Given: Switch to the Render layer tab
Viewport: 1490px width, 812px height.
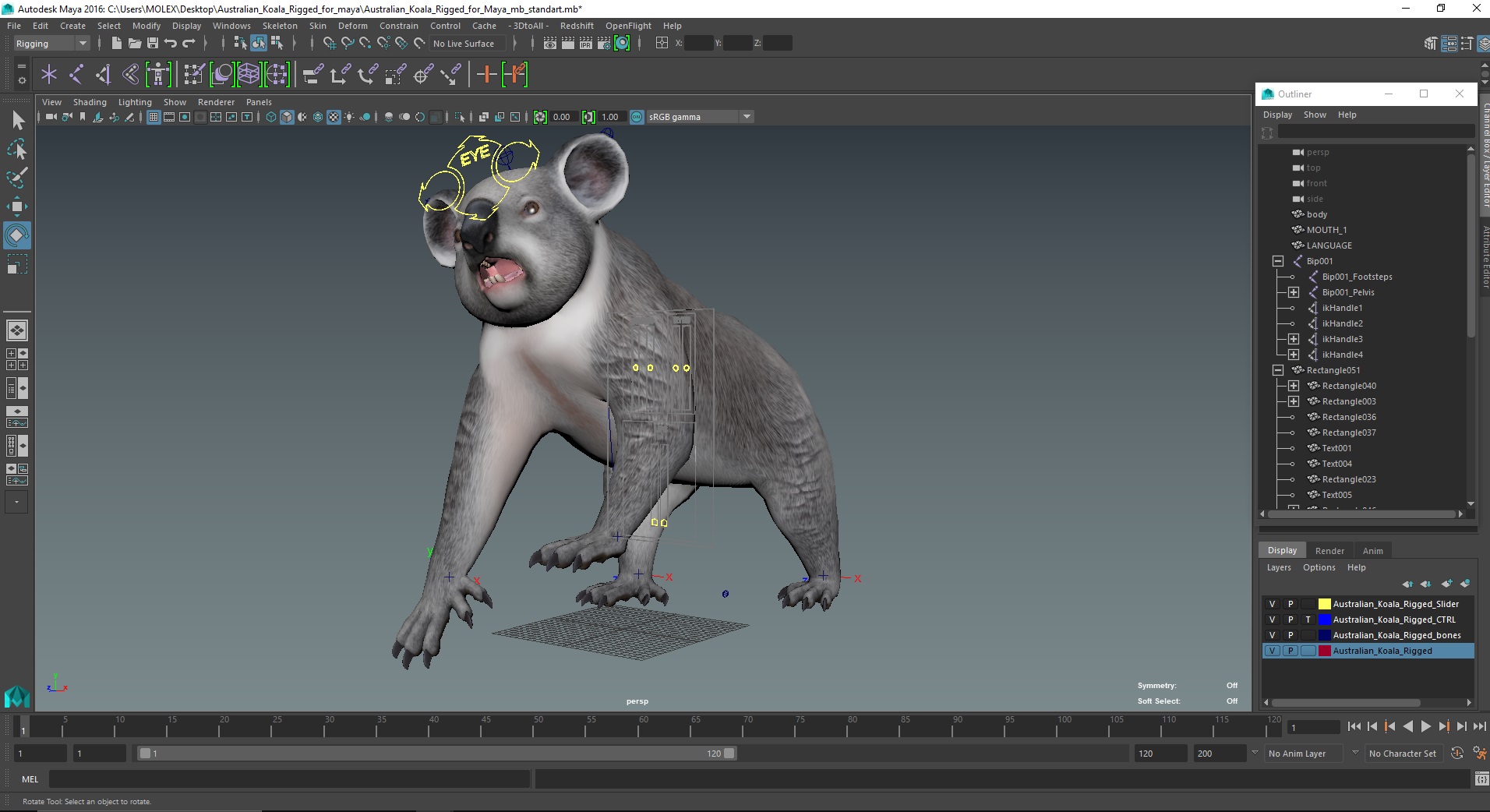Looking at the screenshot, I should click(1329, 550).
